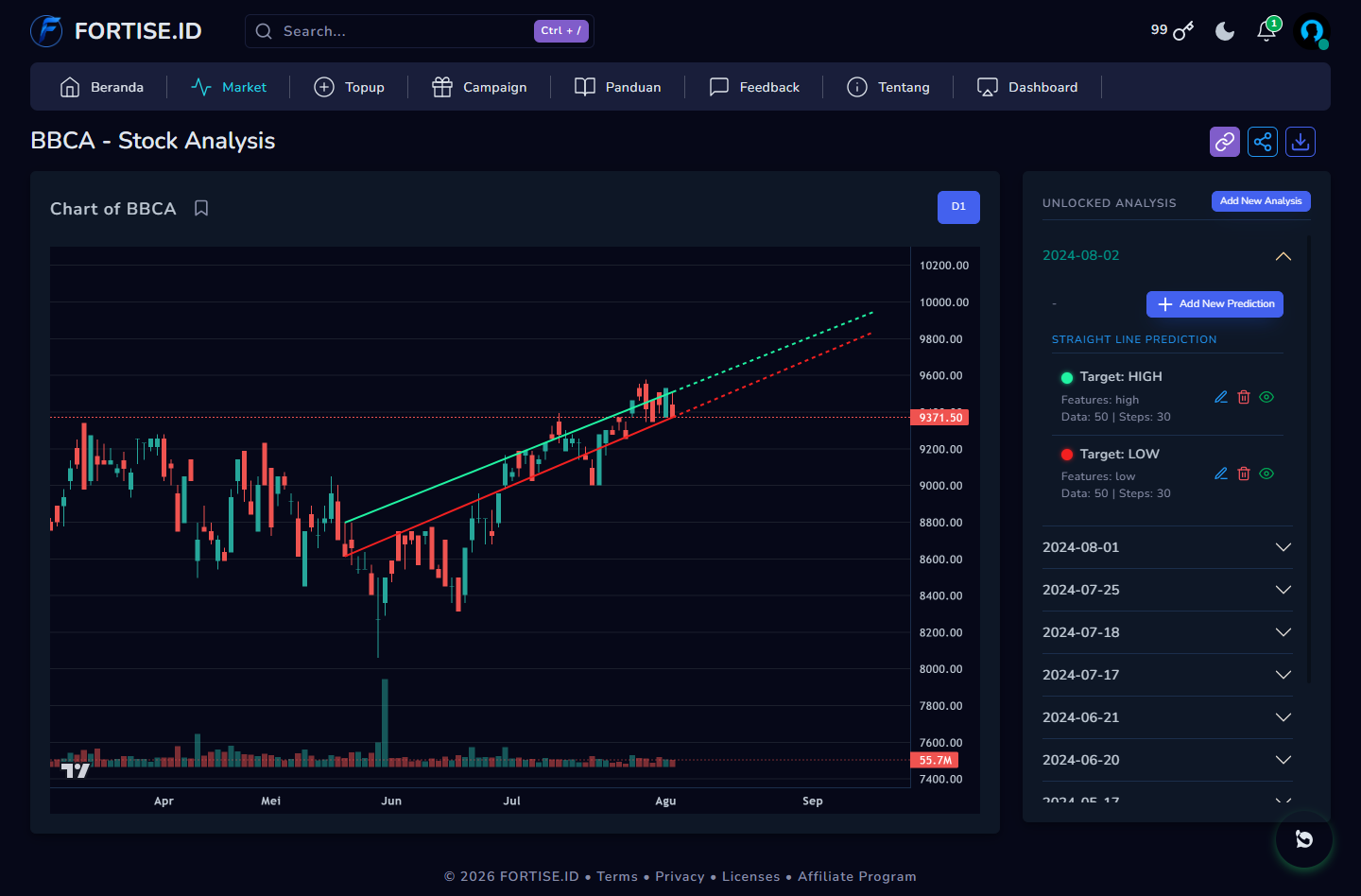Edit the Target: HIGH prediction

point(1221,397)
